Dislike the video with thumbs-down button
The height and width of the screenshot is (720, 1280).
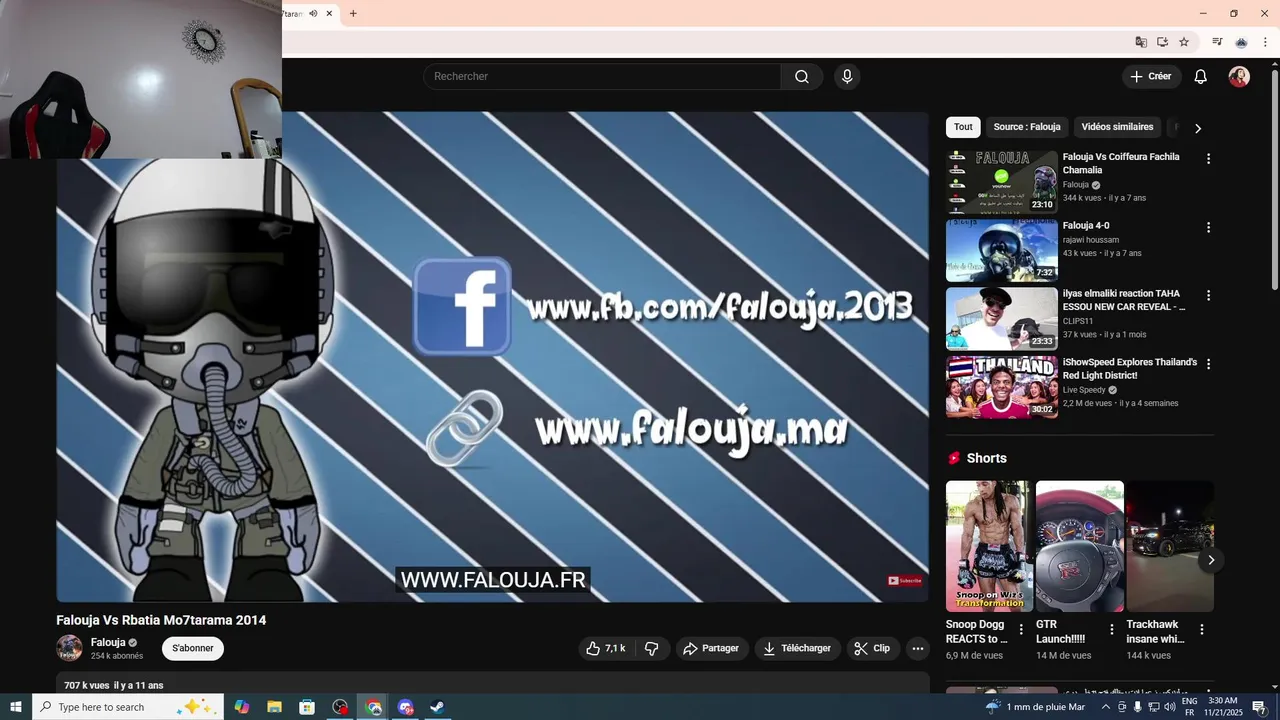point(652,648)
